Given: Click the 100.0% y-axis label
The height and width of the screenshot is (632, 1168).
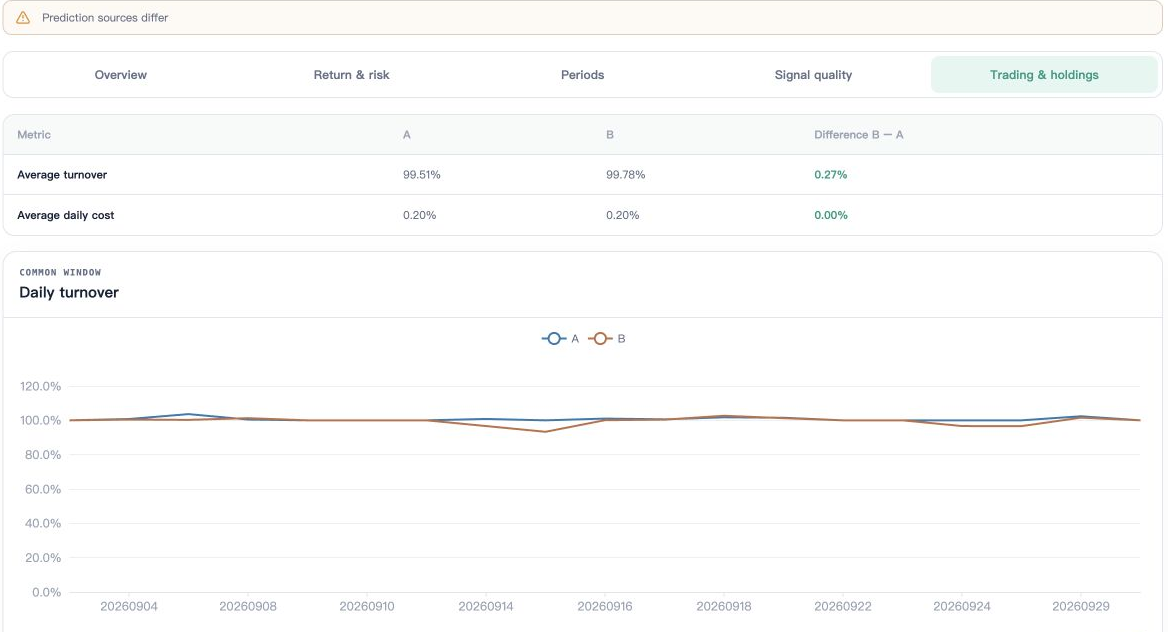Looking at the screenshot, I should coord(40,420).
